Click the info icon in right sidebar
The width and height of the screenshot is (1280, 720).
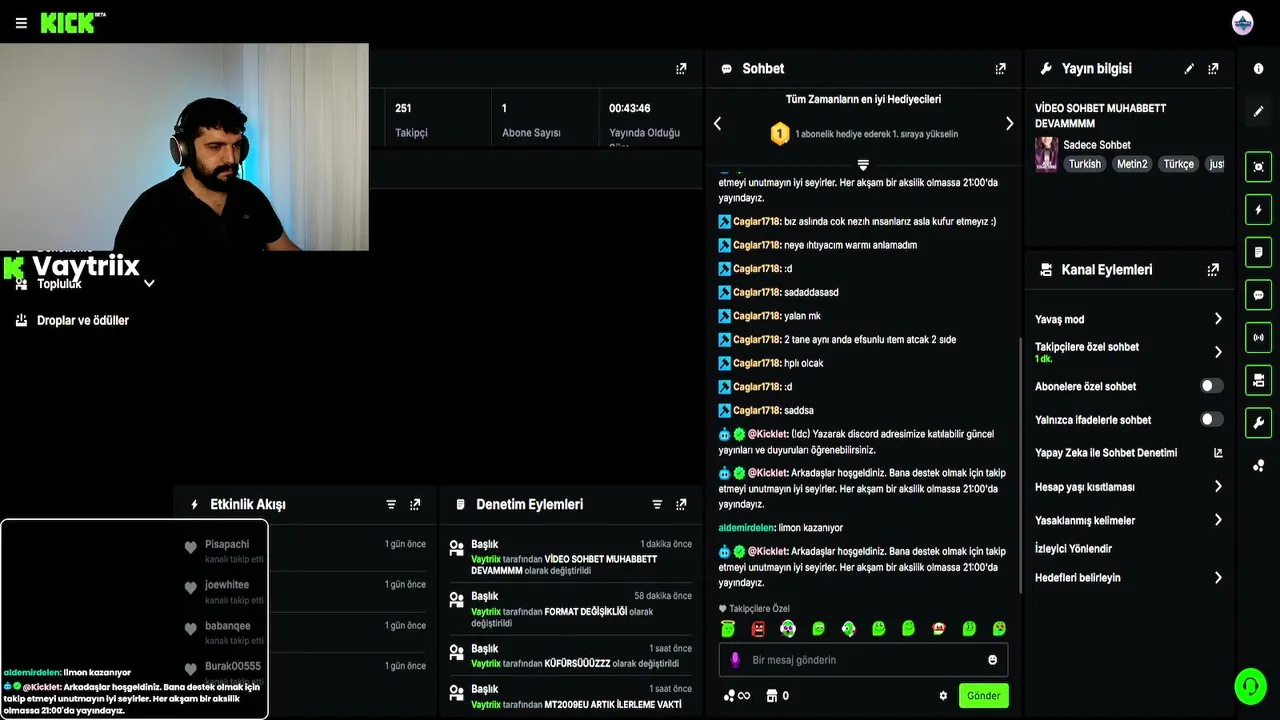[1258, 69]
